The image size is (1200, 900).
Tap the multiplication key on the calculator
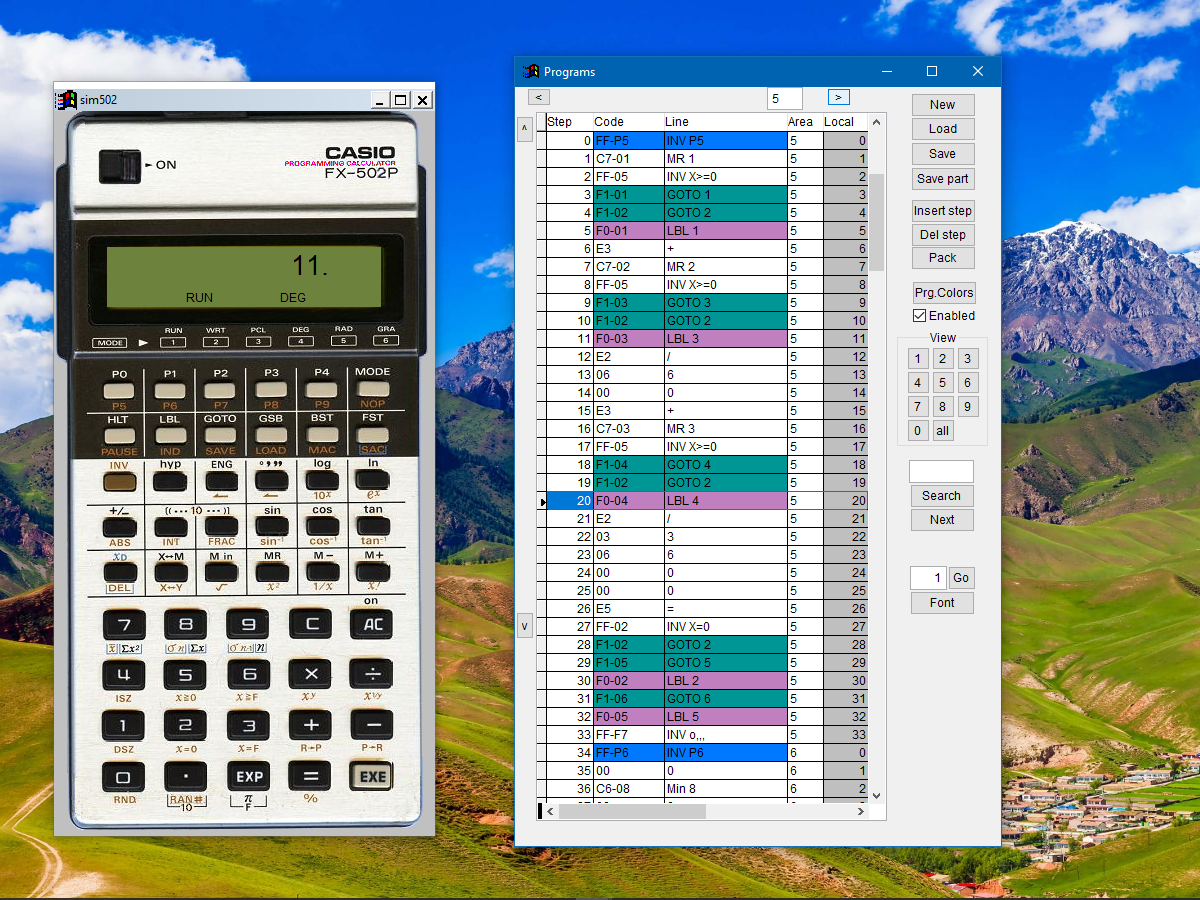tap(310, 674)
